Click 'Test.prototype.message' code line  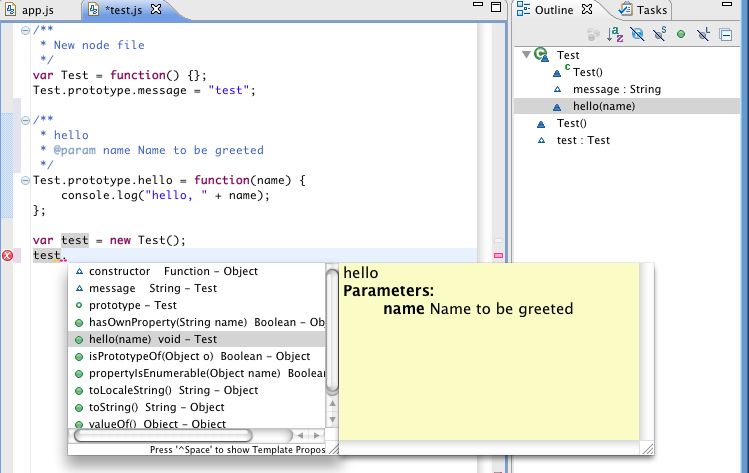pos(144,90)
